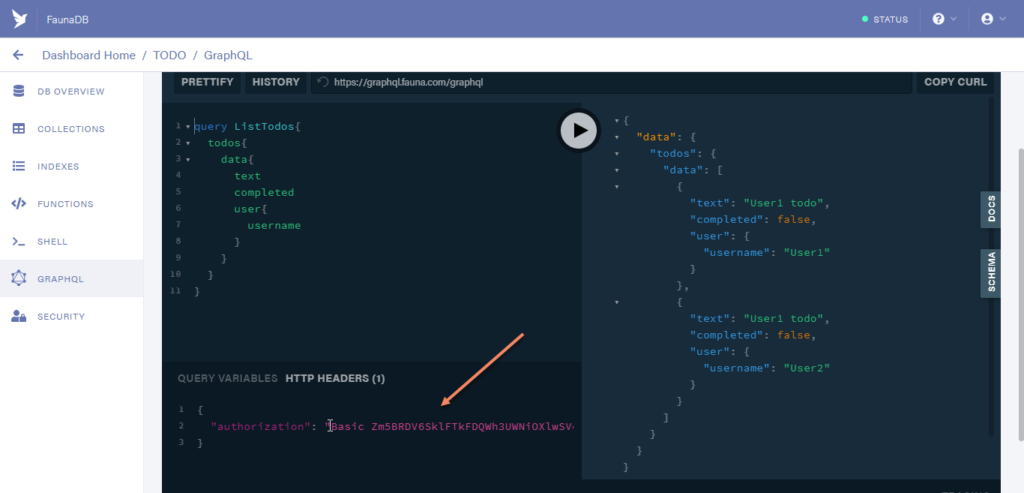Click the word completed in query

[264, 193]
